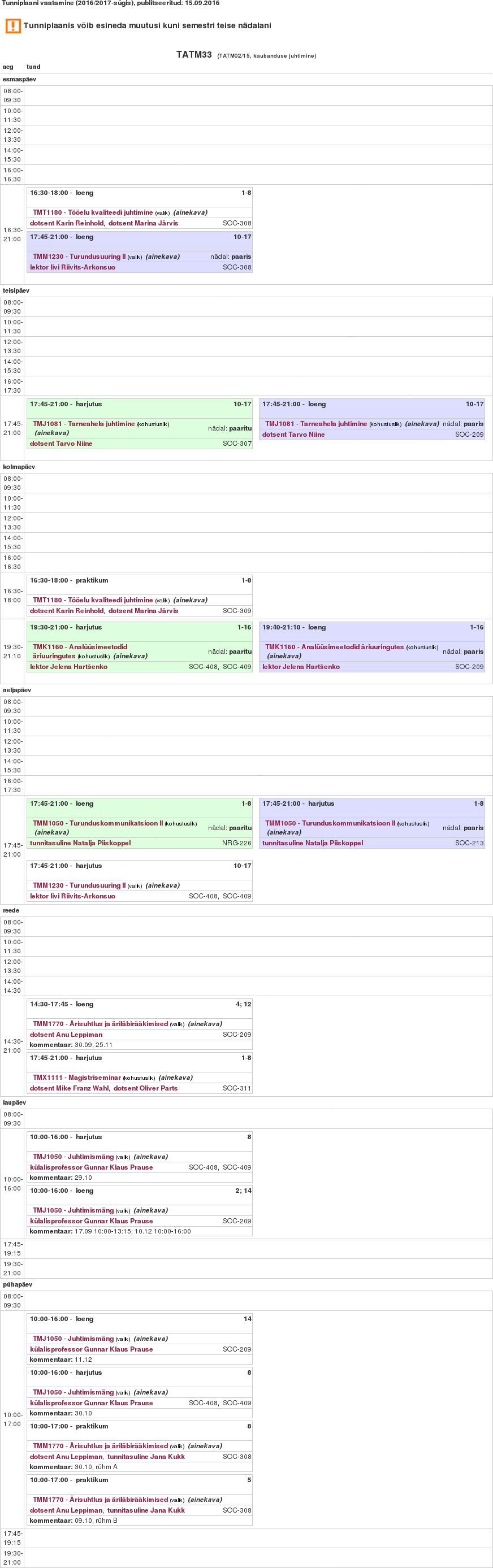
Task: Click the TATM33 timetable heading
Action: (x=194, y=55)
